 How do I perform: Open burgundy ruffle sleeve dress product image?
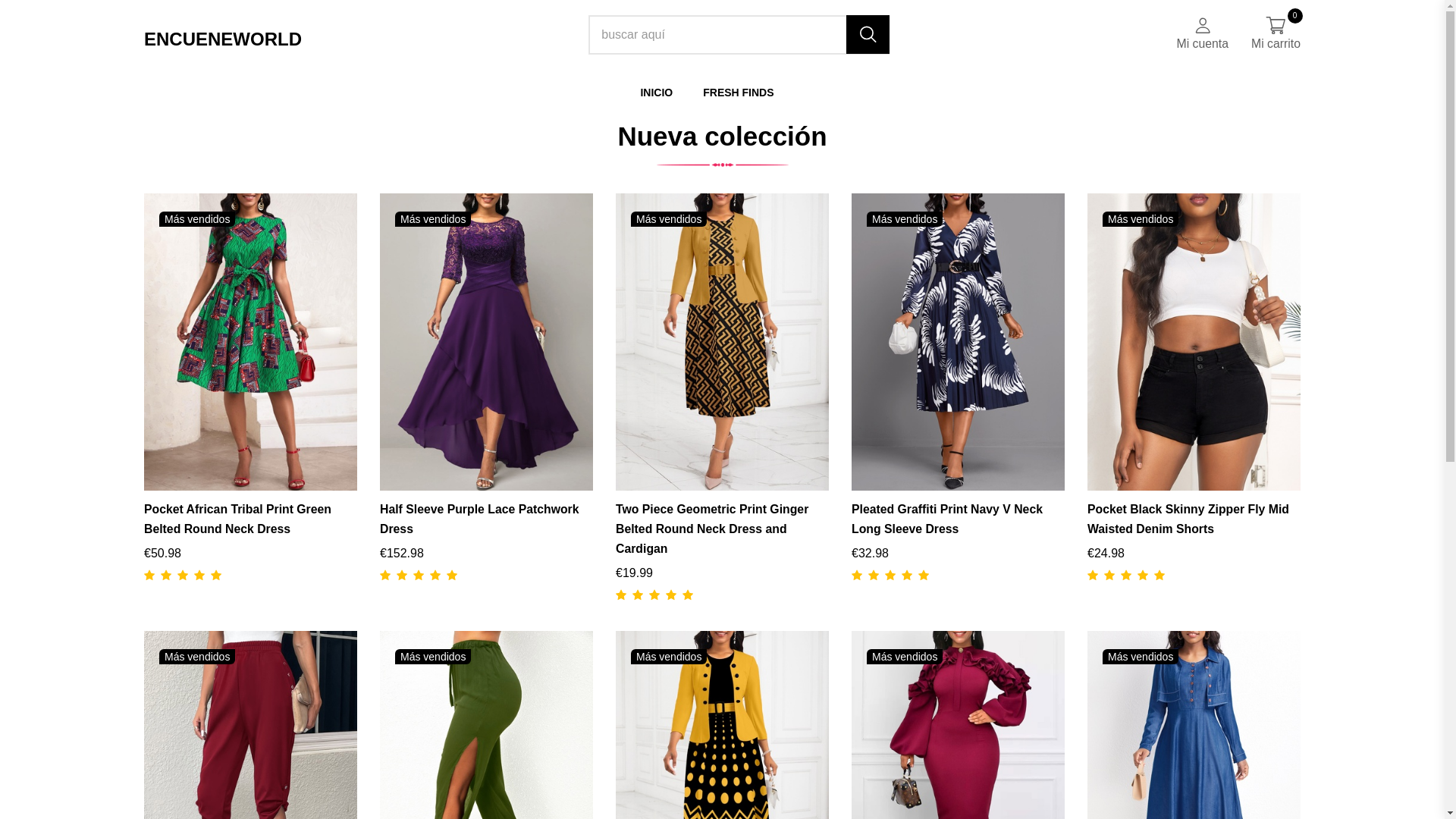(x=958, y=725)
